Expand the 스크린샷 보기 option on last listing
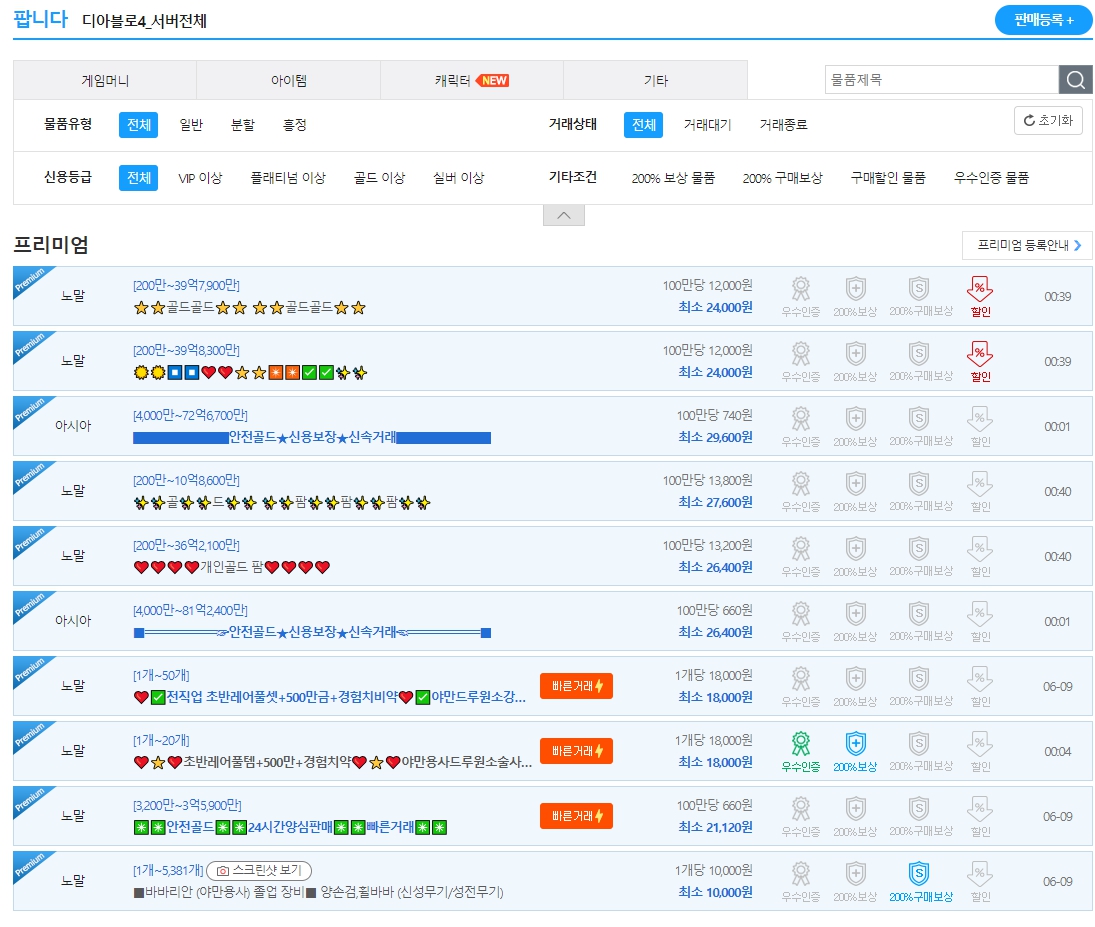Viewport: 1095px width, 927px height. [x=256, y=870]
